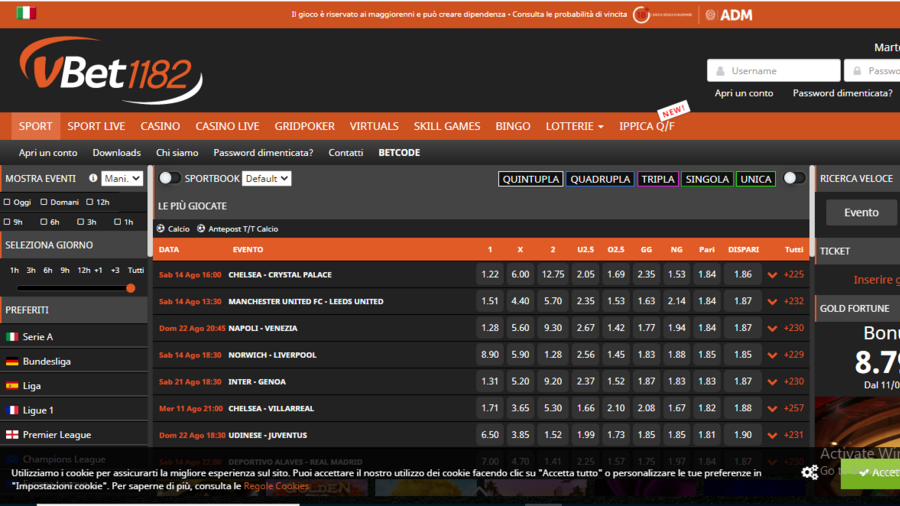Viewport: 900px width, 506px height.
Task: Click the Calcio soccer ball icon
Action: click(x=161, y=228)
